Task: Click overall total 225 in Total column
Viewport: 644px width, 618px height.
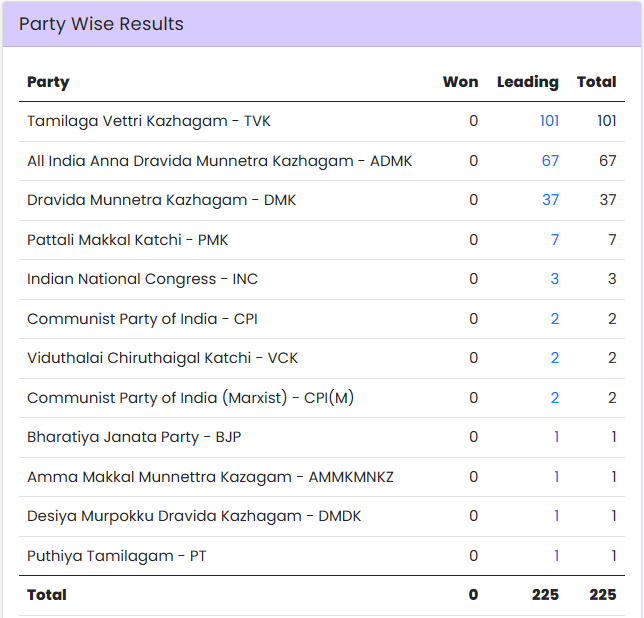Action: coord(603,595)
